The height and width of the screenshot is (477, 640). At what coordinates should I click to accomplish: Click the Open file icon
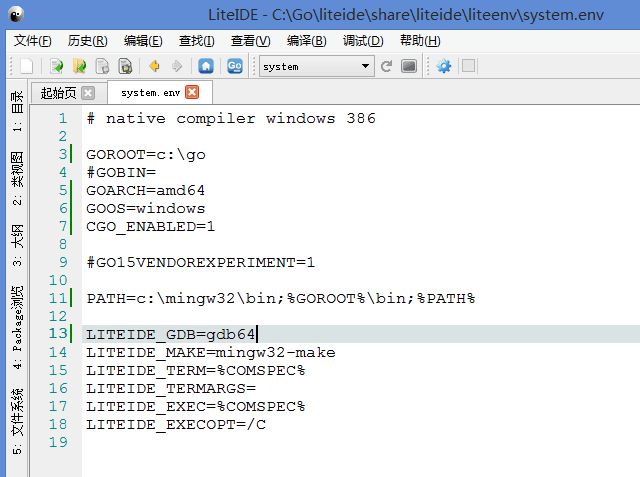point(56,66)
